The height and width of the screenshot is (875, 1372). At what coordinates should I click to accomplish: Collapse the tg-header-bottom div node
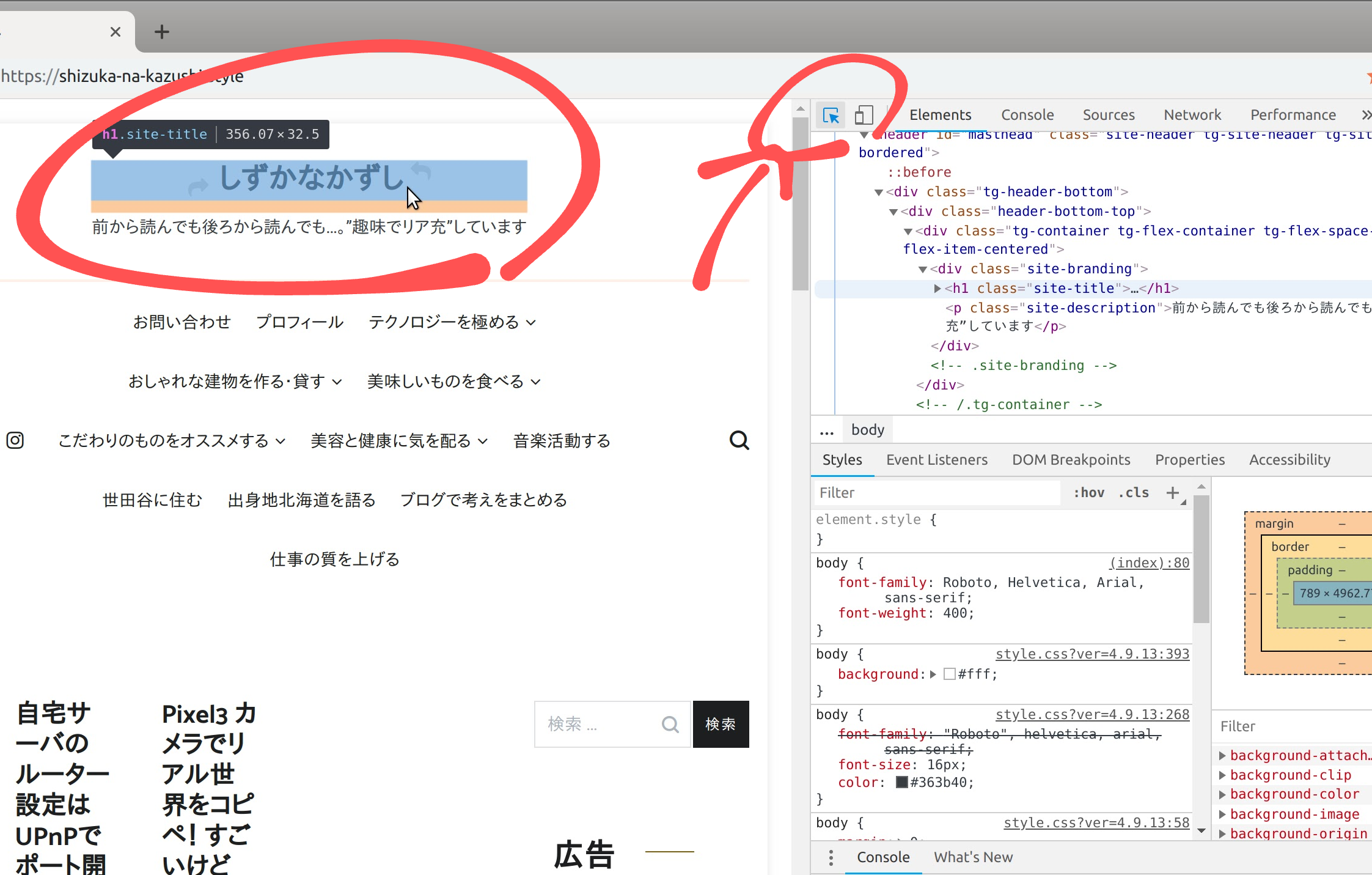[878, 192]
